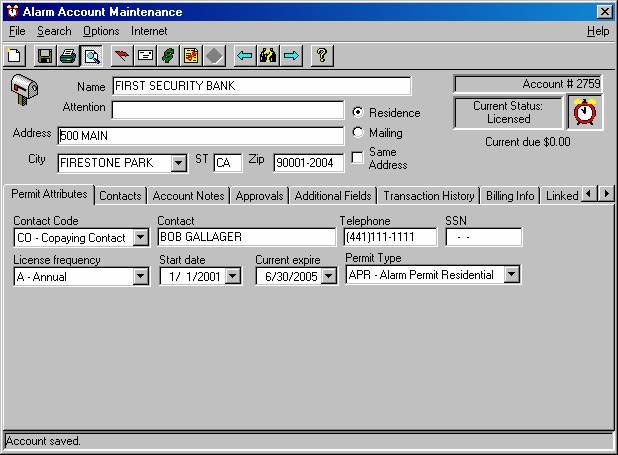The height and width of the screenshot is (455, 618).
Task: Click the green dollar sign icon
Action: tap(169, 56)
